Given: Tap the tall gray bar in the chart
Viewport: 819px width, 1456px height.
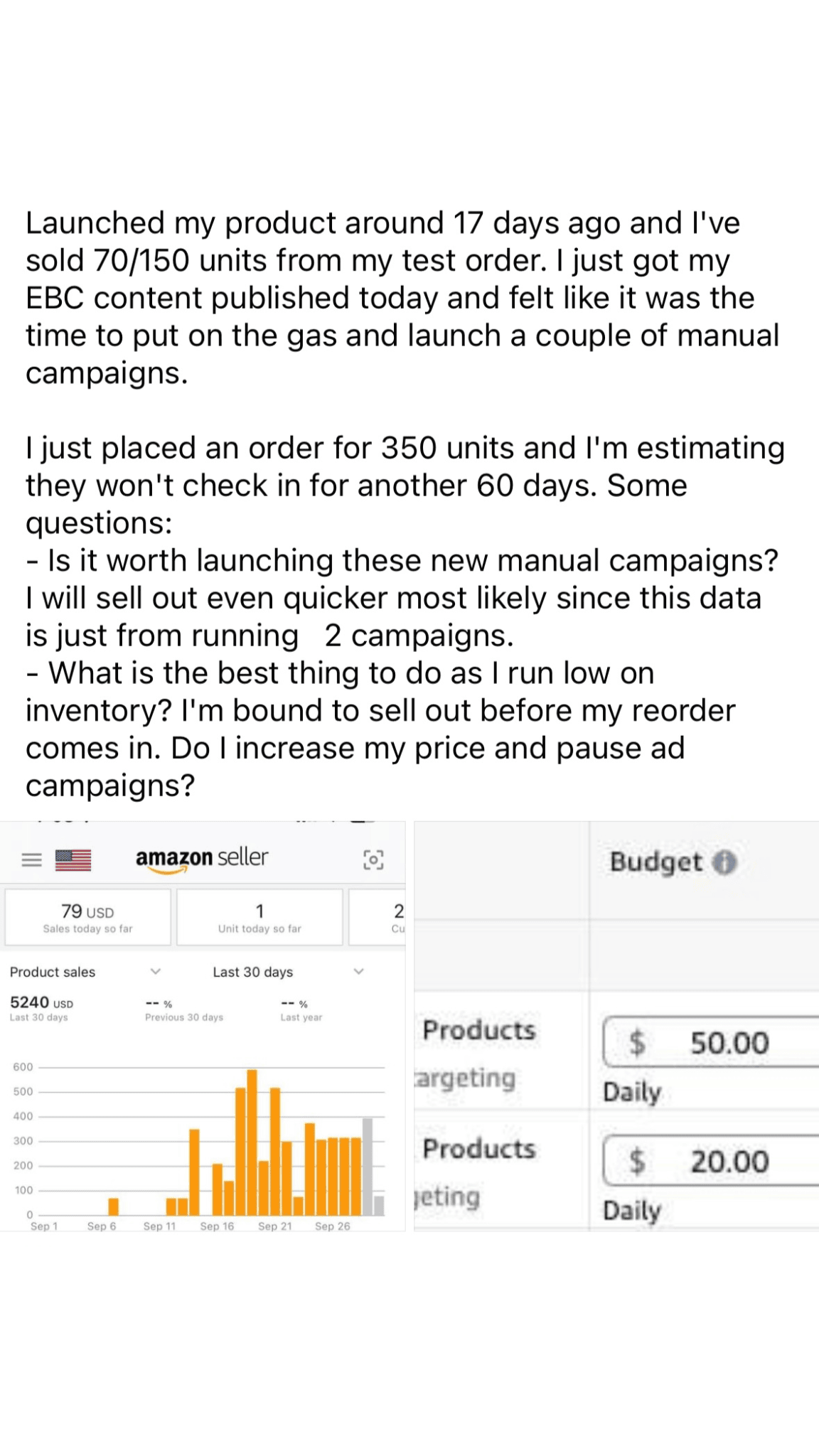Looking at the screenshot, I should tap(368, 1167).
